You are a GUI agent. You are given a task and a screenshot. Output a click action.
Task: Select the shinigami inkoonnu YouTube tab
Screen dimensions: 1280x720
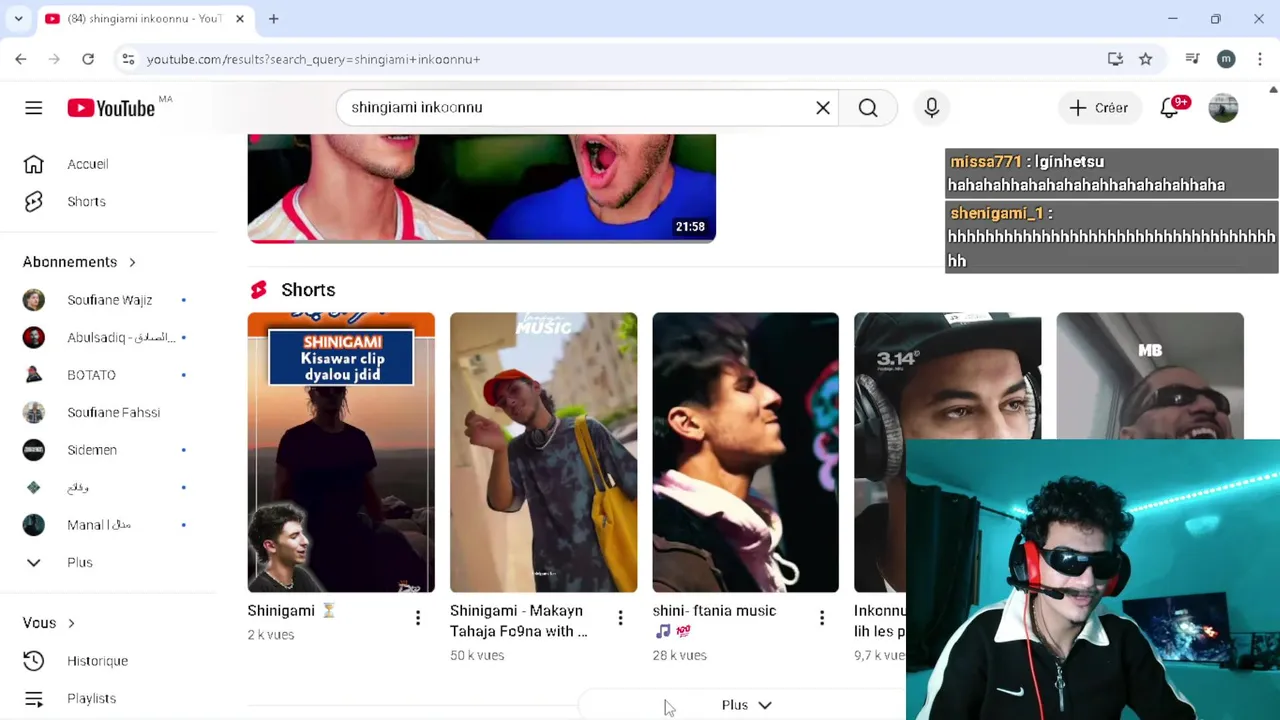coord(145,19)
